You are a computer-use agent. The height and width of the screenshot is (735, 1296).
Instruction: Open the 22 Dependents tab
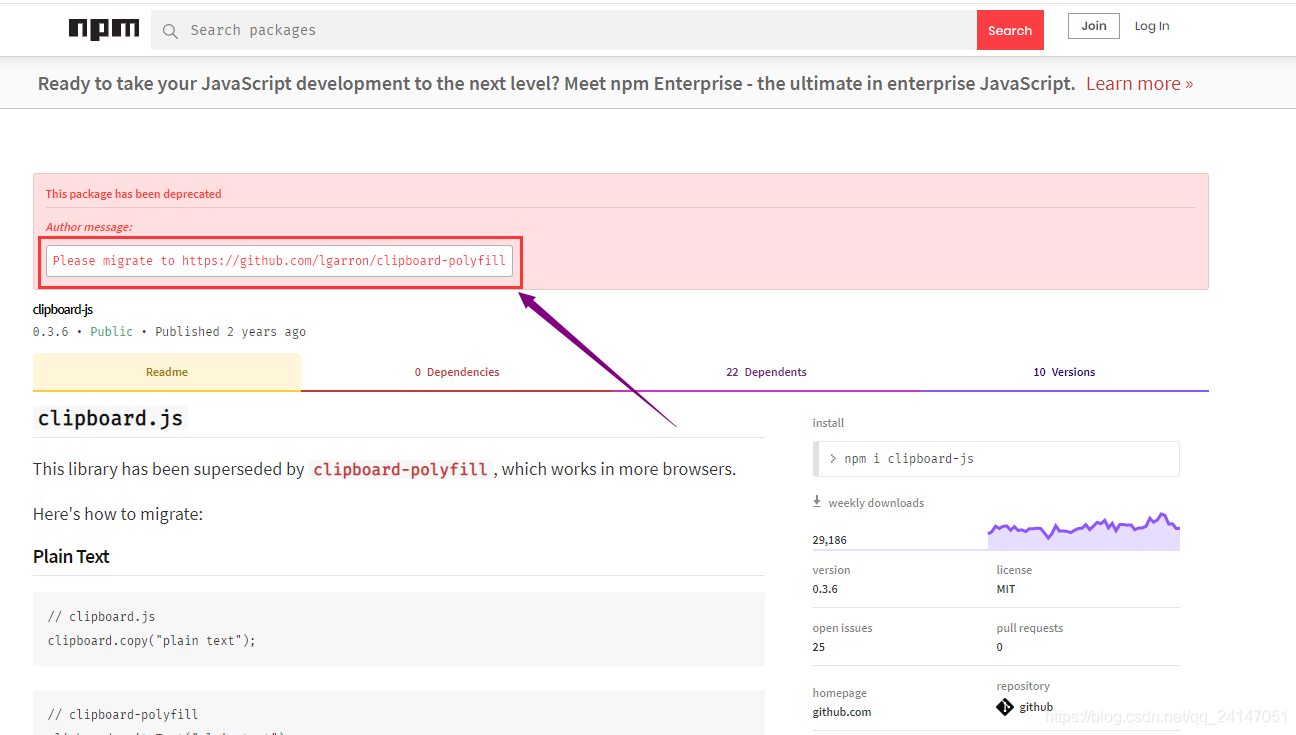click(x=766, y=372)
